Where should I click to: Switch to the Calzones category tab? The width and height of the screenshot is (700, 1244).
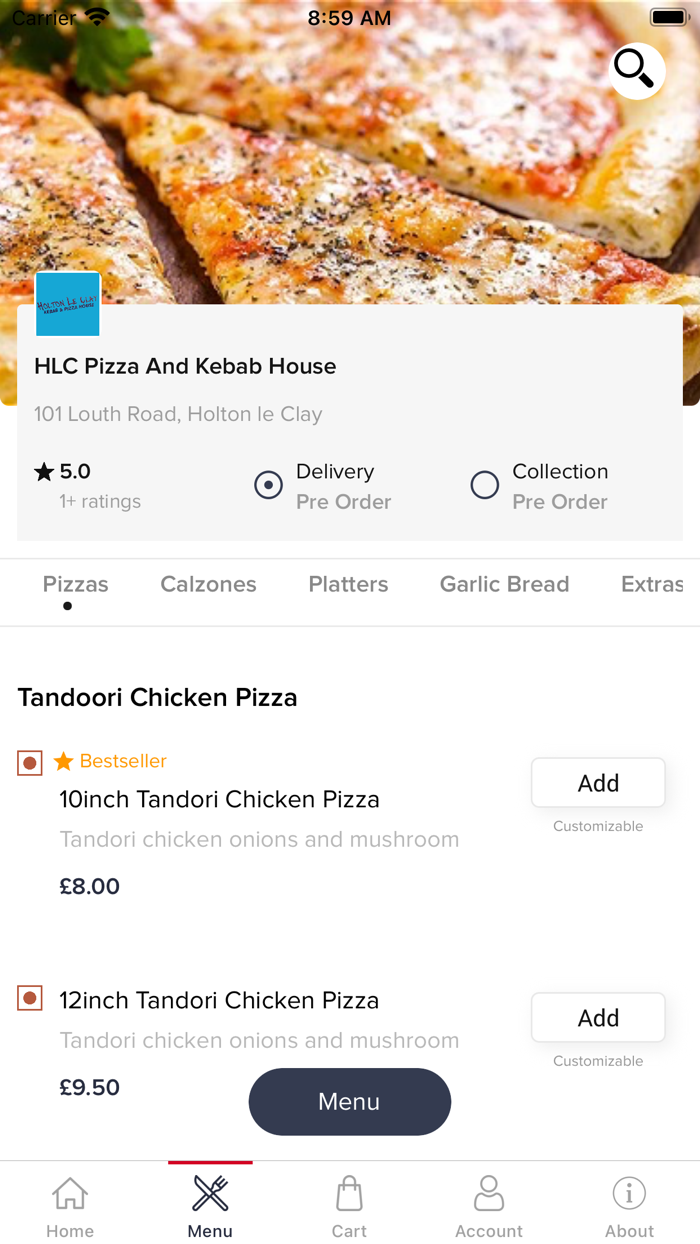pos(208,584)
